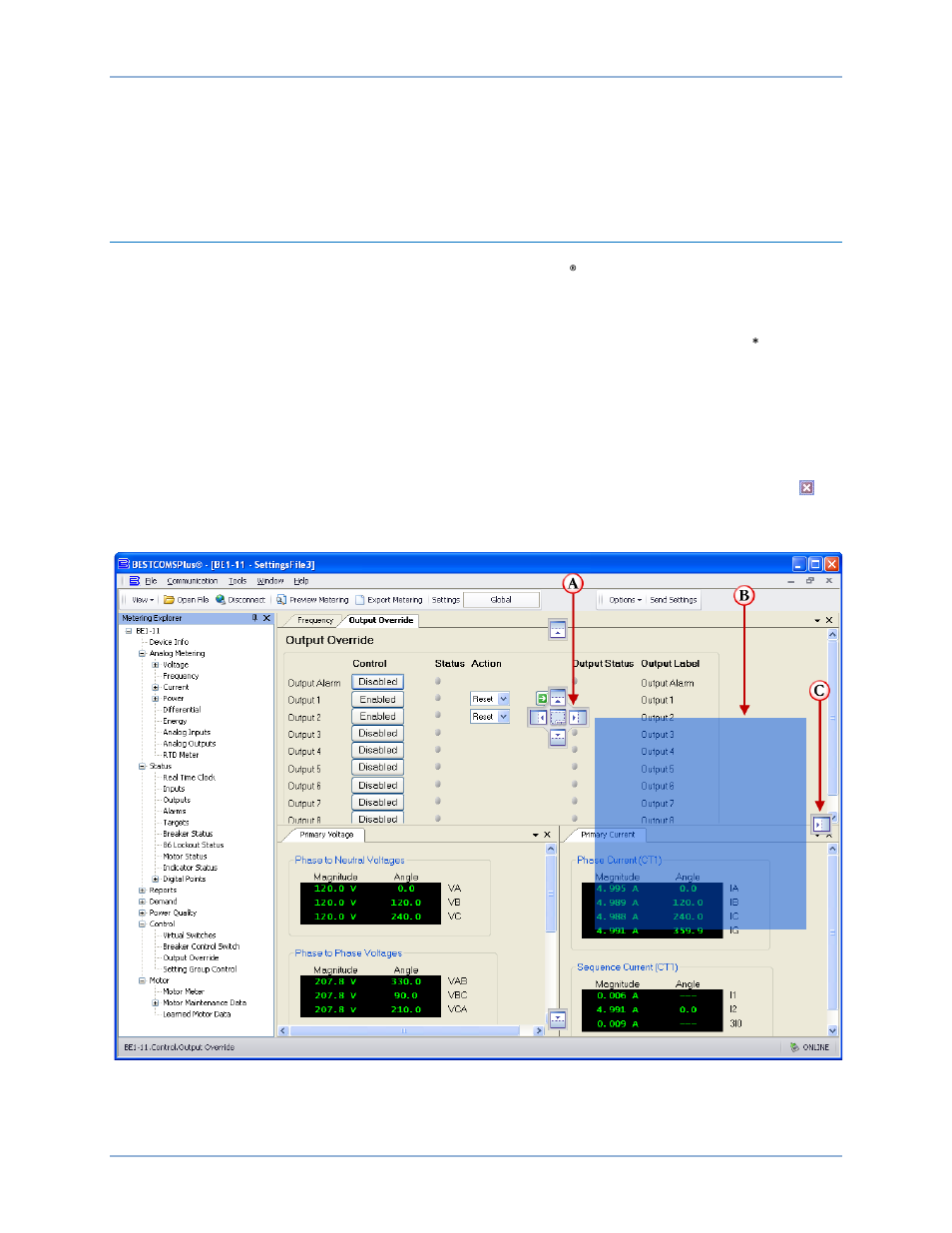Toggle Output 4 control Disabled button
Screen dimensions: 952x1233
[x=378, y=751]
